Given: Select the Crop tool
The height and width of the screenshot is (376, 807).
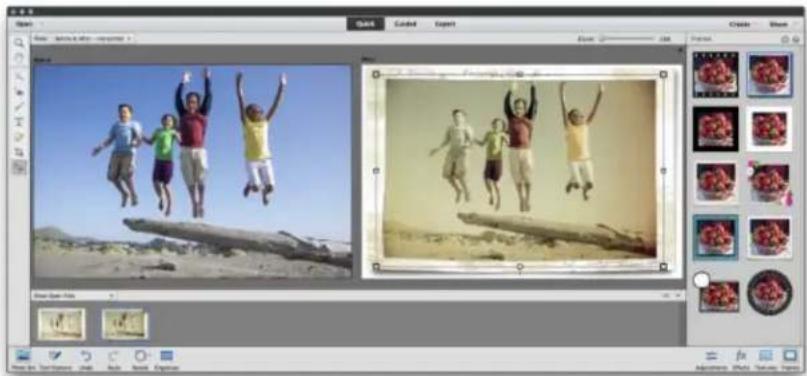Looking at the screenshot, I should pos(19,152).
